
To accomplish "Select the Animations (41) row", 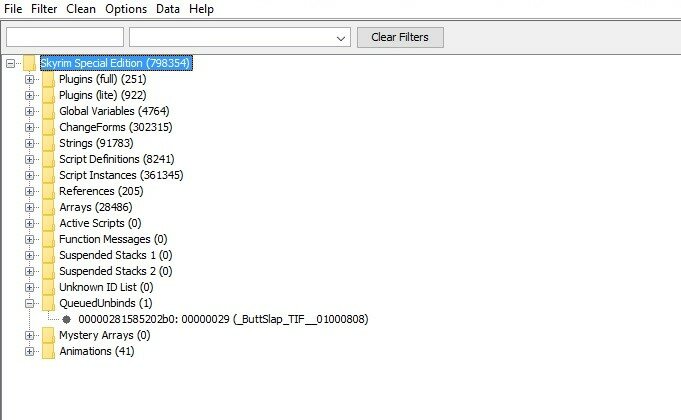I will (x=96, y=351).
